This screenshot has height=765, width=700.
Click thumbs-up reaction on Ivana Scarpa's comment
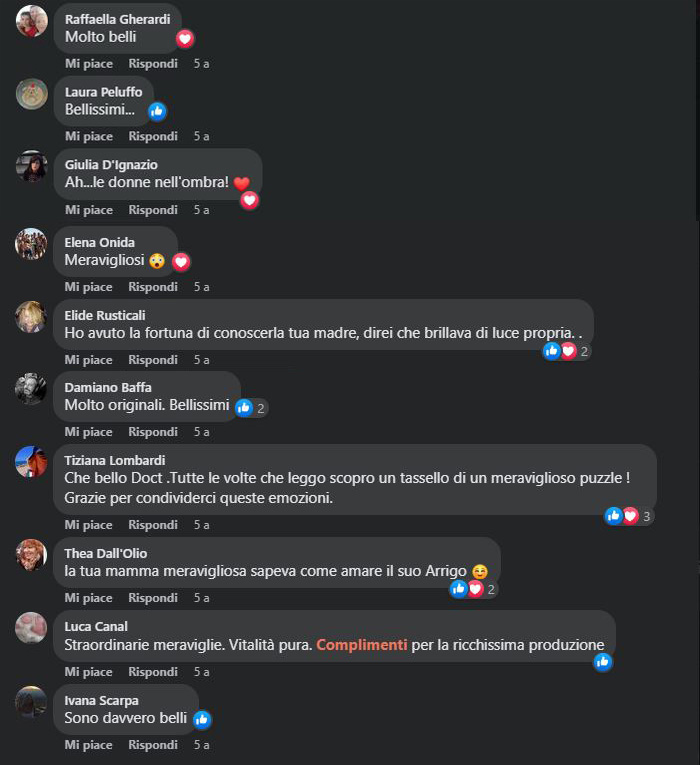202,719
